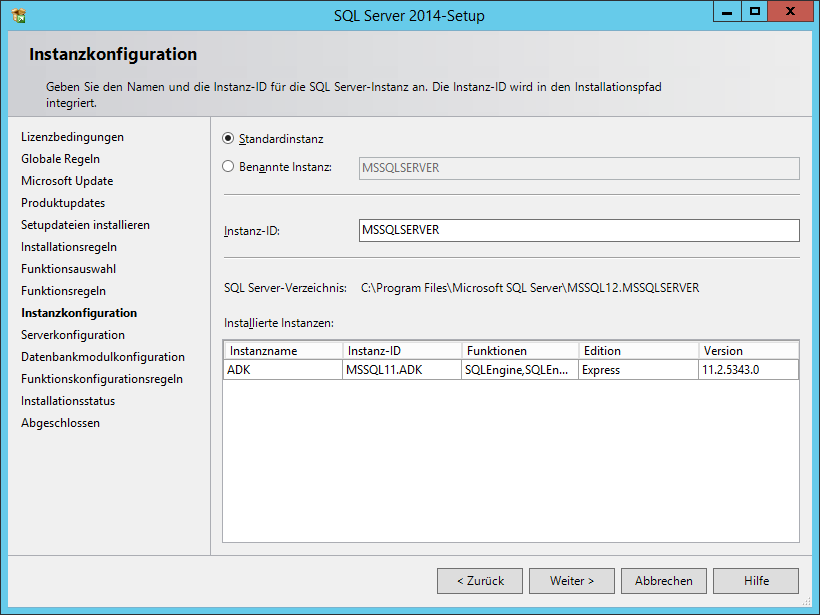Select the Benannte Instanz radio button
This screenshot has width=820, height=615.
click(229, 167)
